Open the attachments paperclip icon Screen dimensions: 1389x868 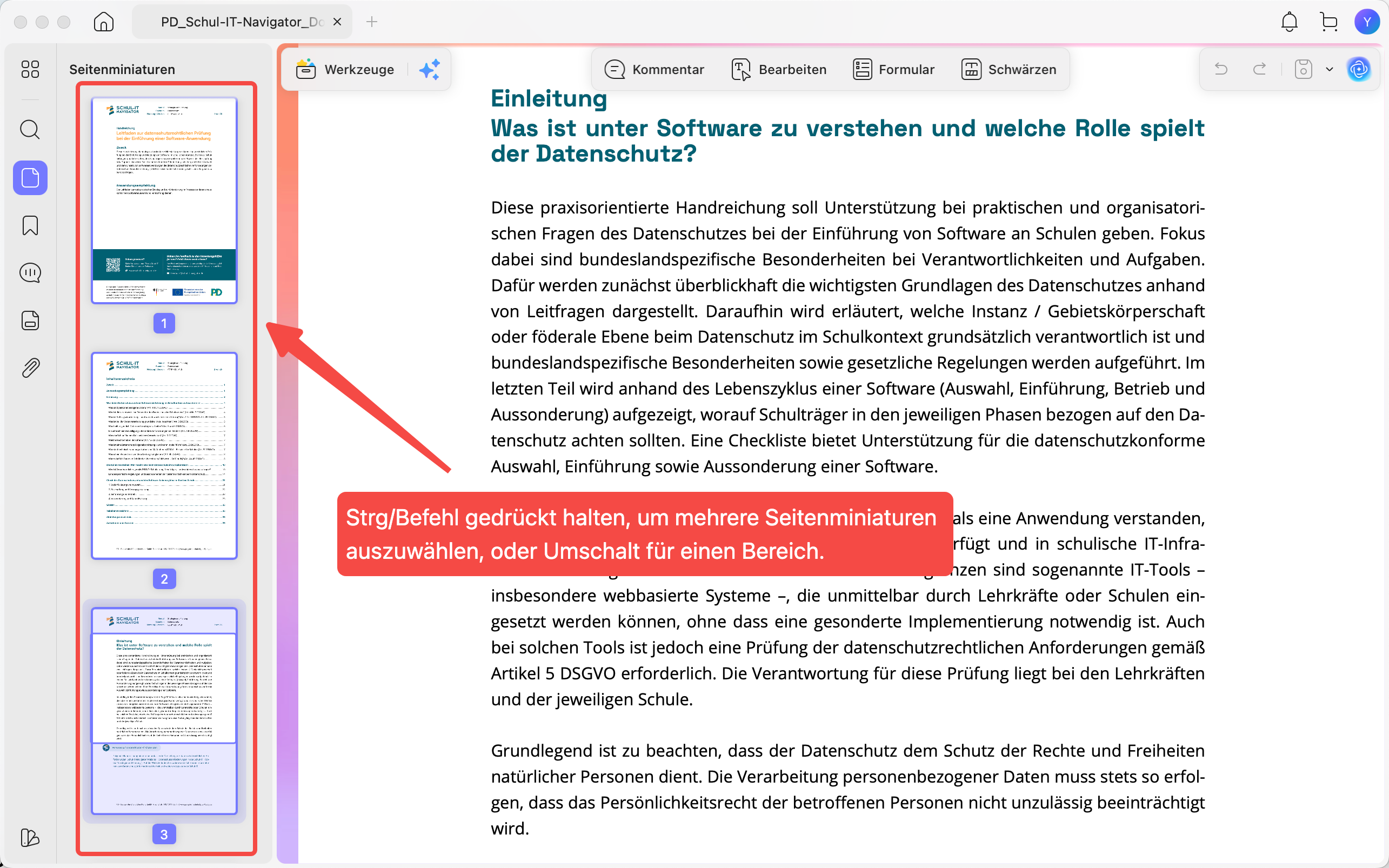pos(30,368)
